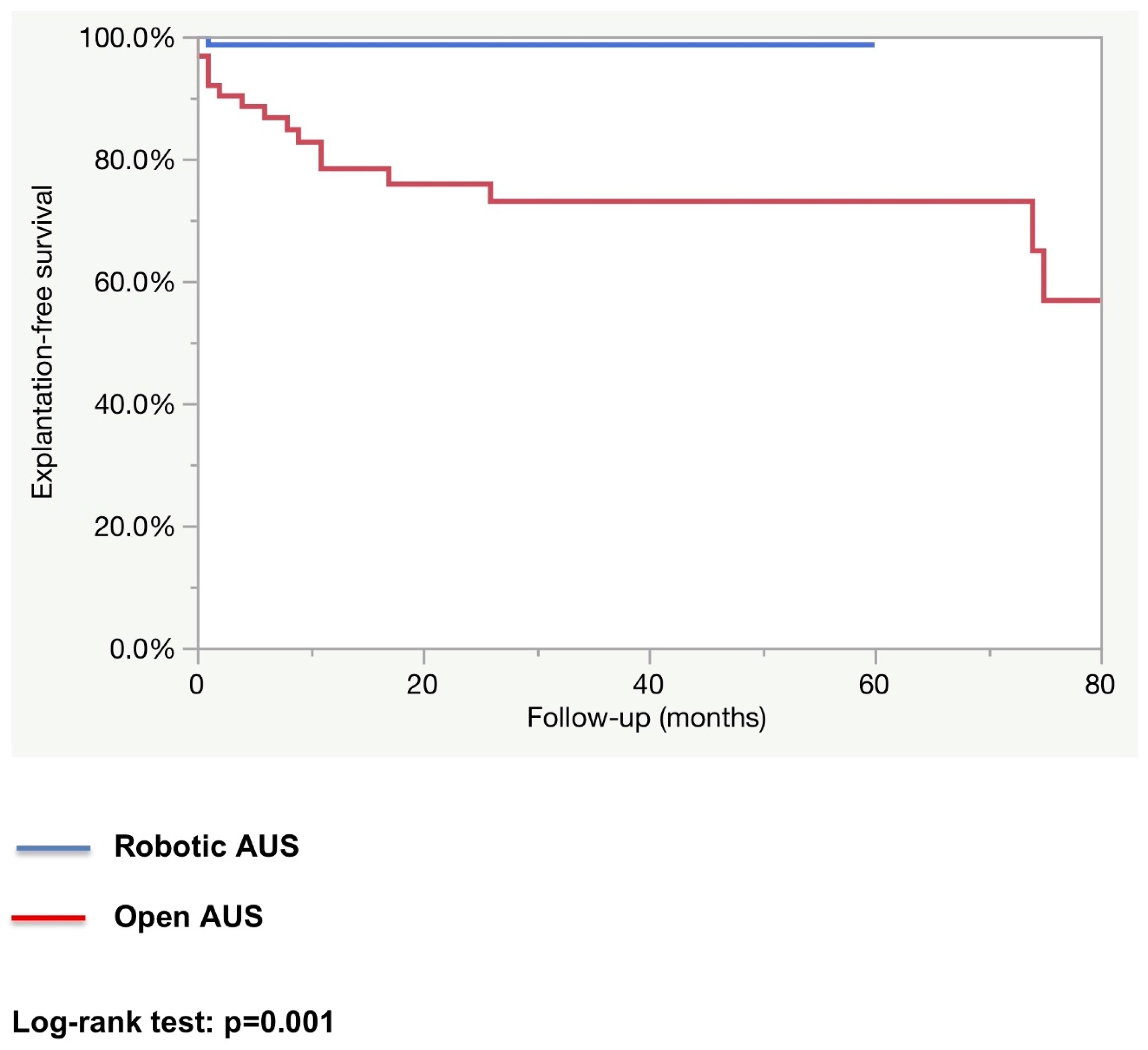Click the 0.0% y-axis label
The width and height of the screenshot is (1148, 1050).
pyautogui.click(x=142, y=649)
